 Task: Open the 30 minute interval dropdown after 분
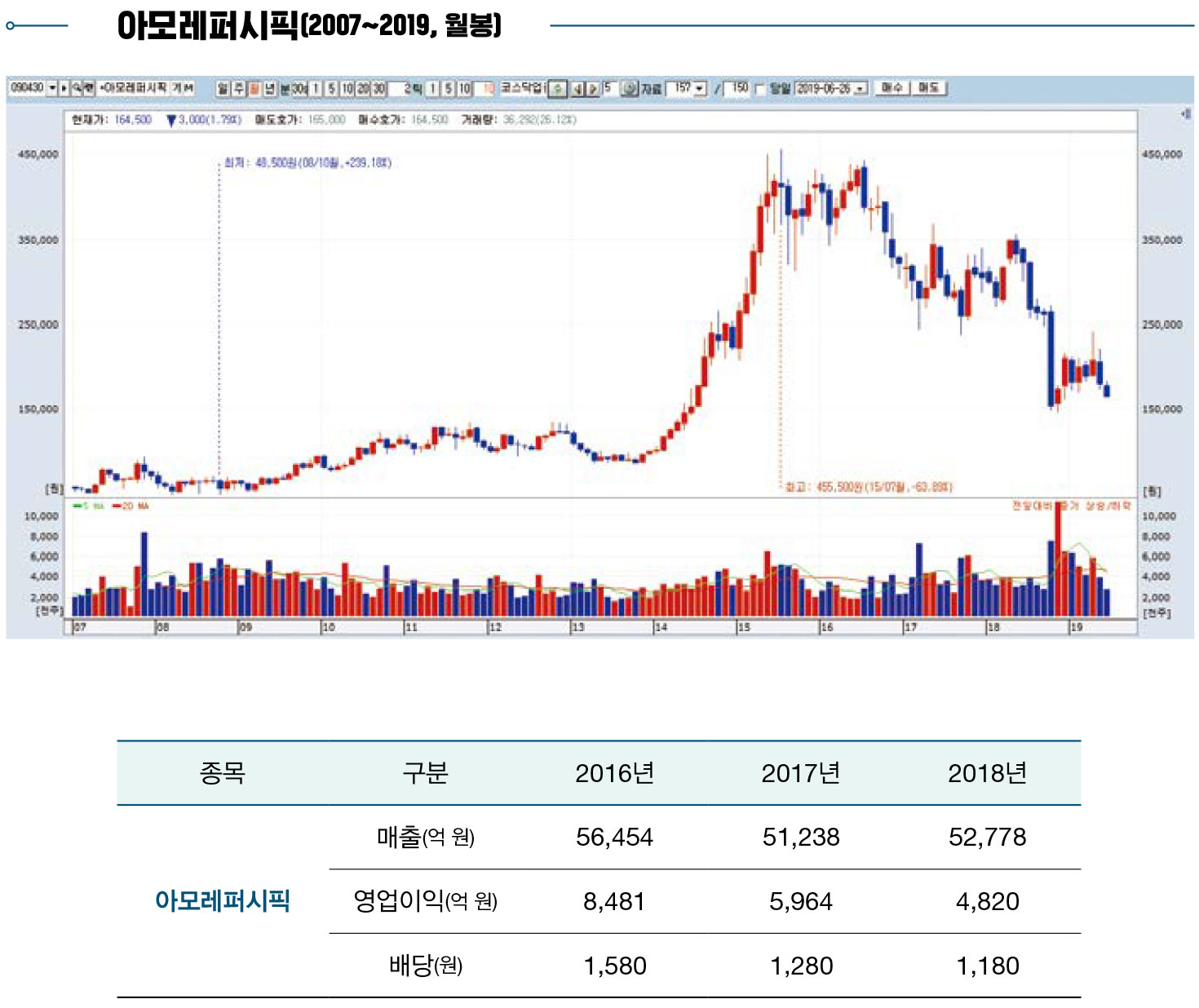[x=300, y=88]
